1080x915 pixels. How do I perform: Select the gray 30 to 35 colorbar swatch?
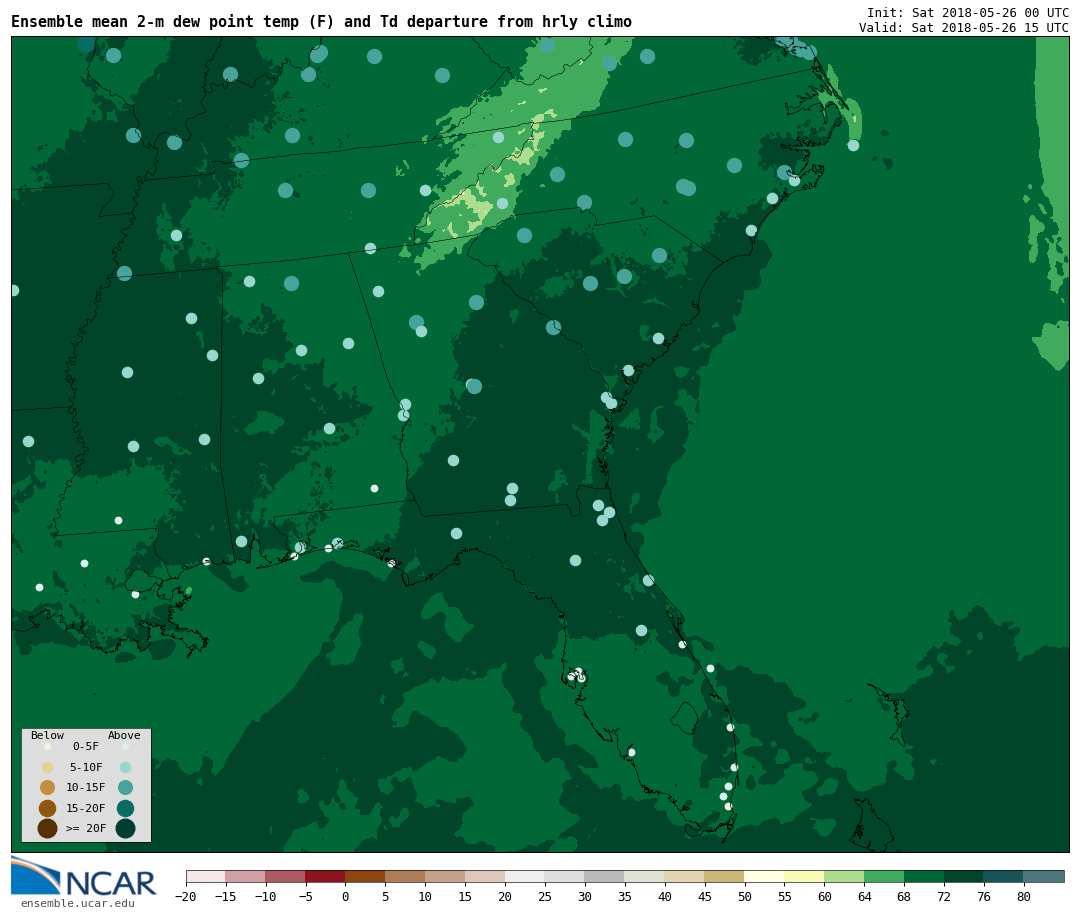coord(605,876)
